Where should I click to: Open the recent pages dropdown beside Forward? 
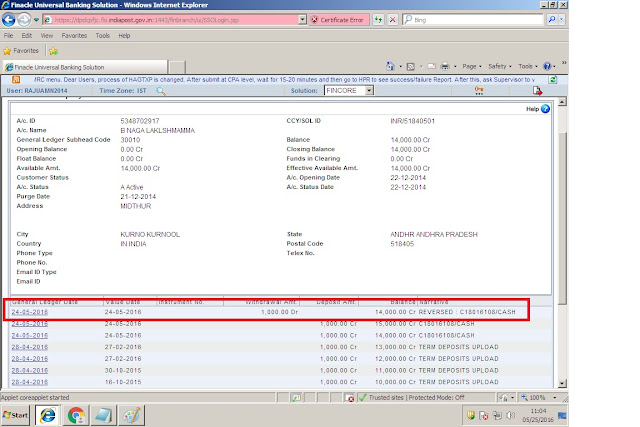(x=36, y=20)
